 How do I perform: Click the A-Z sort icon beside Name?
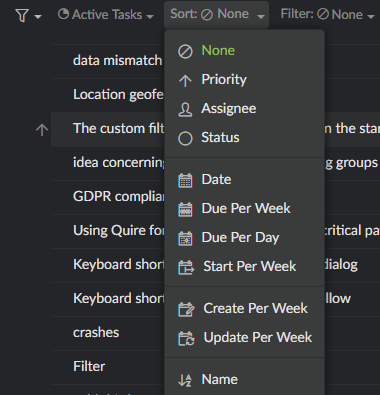click(185, 380)
